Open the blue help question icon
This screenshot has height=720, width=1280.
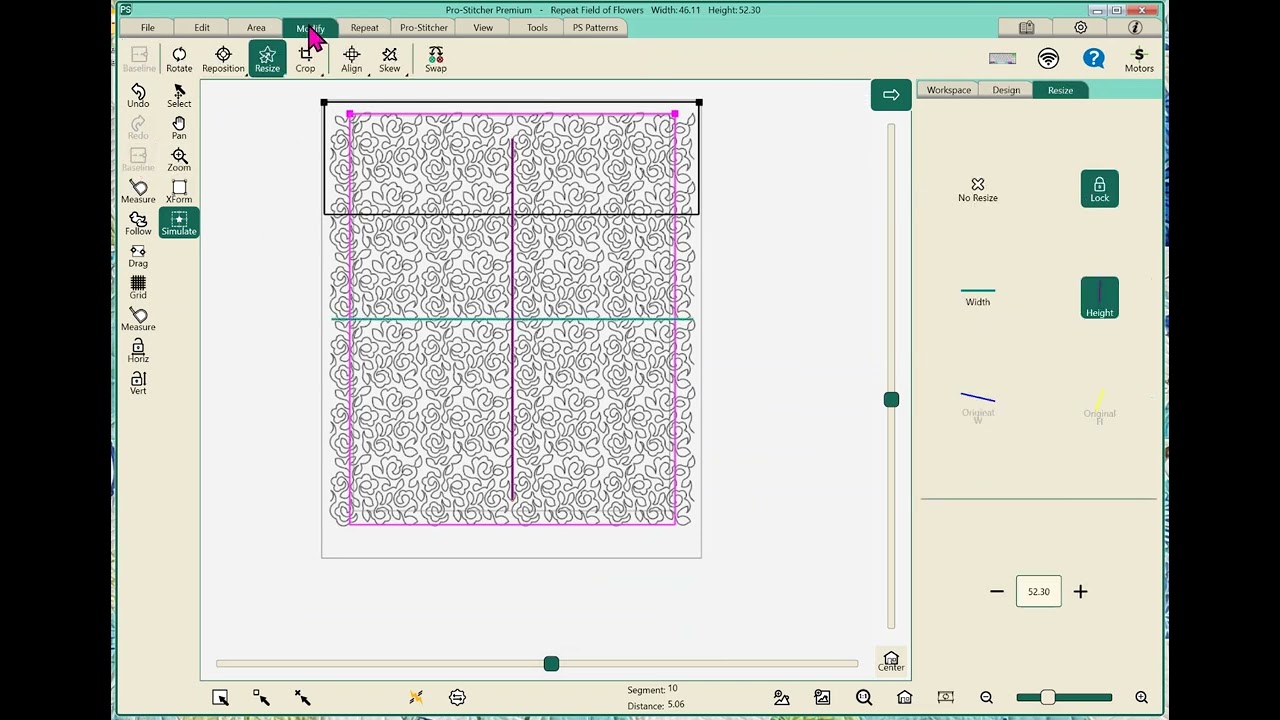(1094, 59)
